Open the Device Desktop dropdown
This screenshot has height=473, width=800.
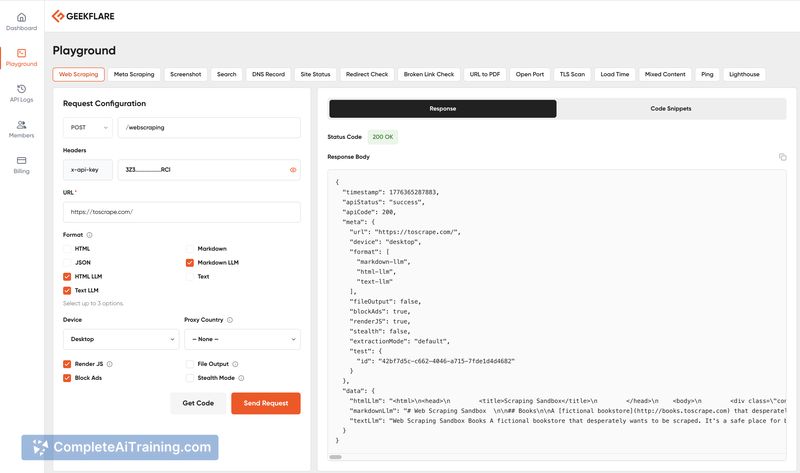[x=121, y=339]
